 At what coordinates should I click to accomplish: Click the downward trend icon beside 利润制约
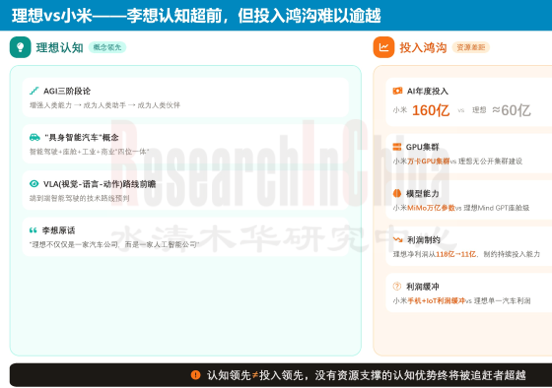[x=398, y=239]
